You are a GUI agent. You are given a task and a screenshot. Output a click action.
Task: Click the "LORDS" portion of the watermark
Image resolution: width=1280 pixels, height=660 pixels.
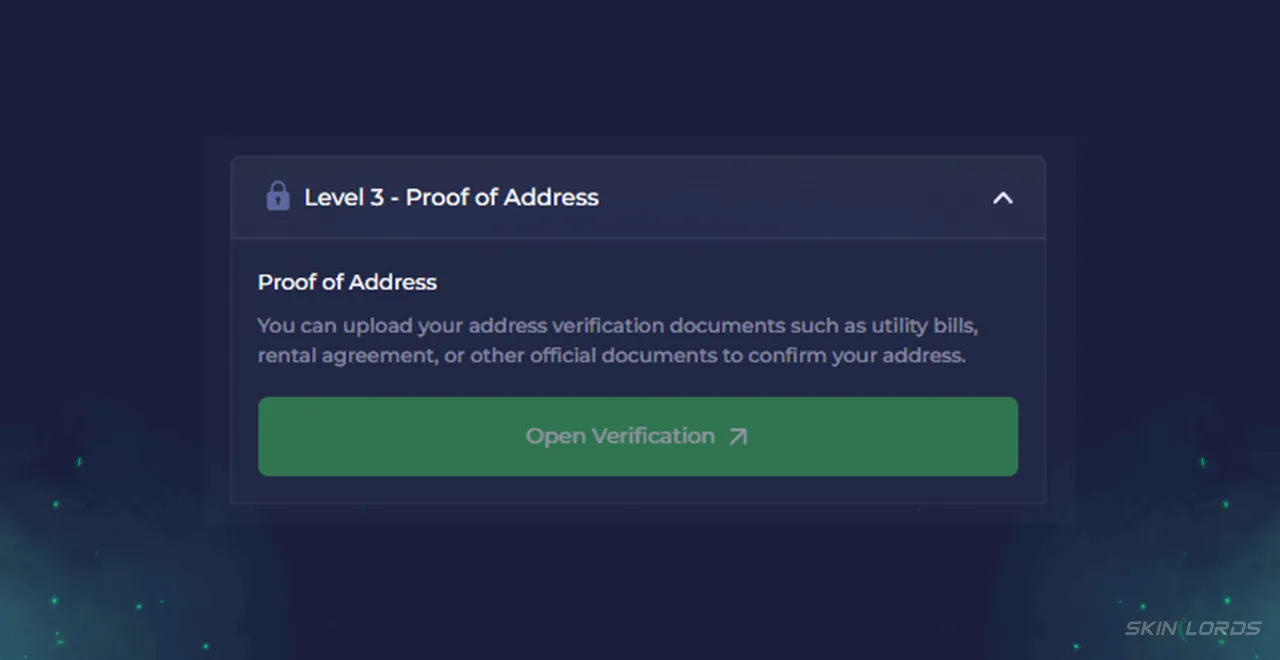click(x=1226, y=628)
